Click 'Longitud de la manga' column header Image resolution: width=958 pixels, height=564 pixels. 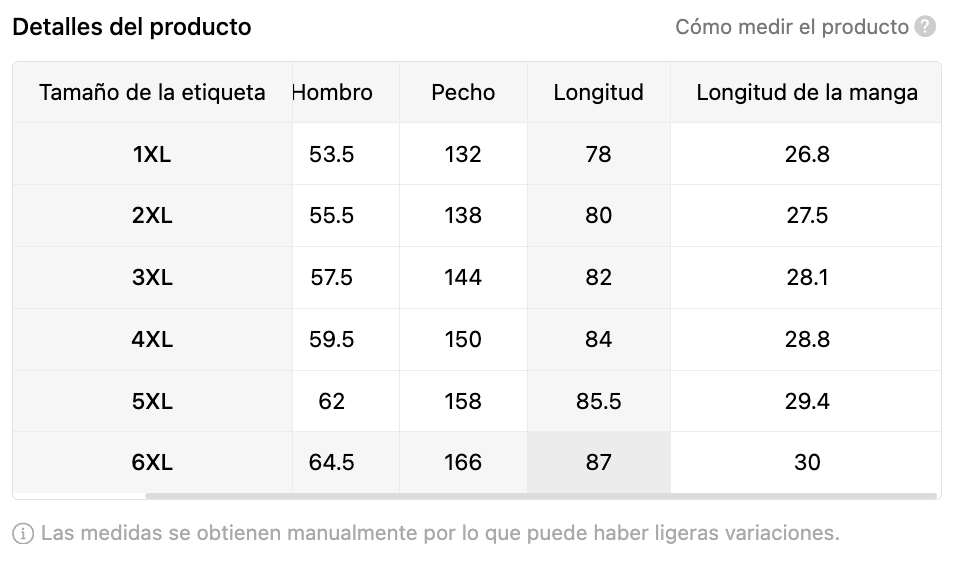click(806, 93)
